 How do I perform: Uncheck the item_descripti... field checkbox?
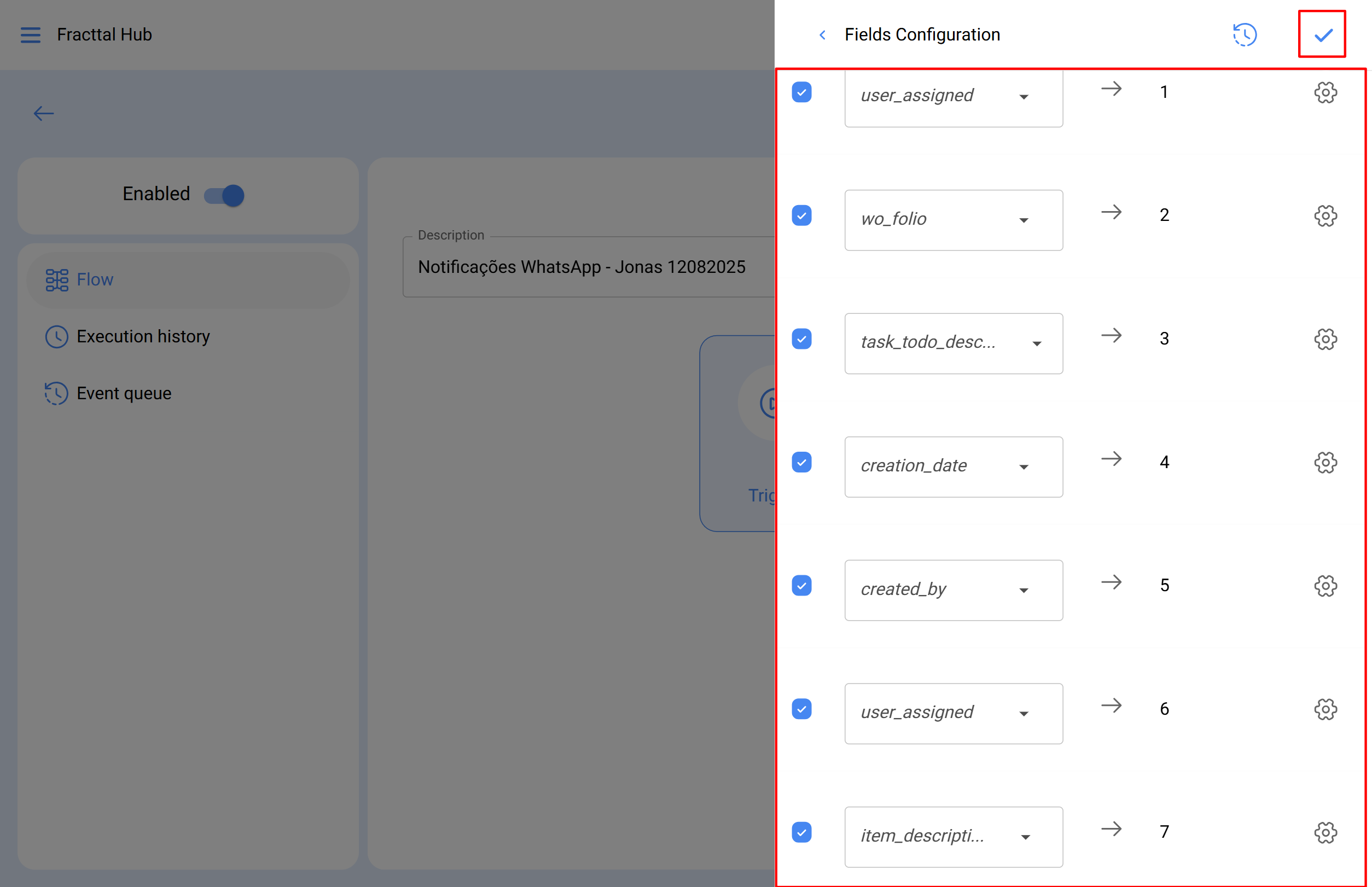tap(801, 832)
